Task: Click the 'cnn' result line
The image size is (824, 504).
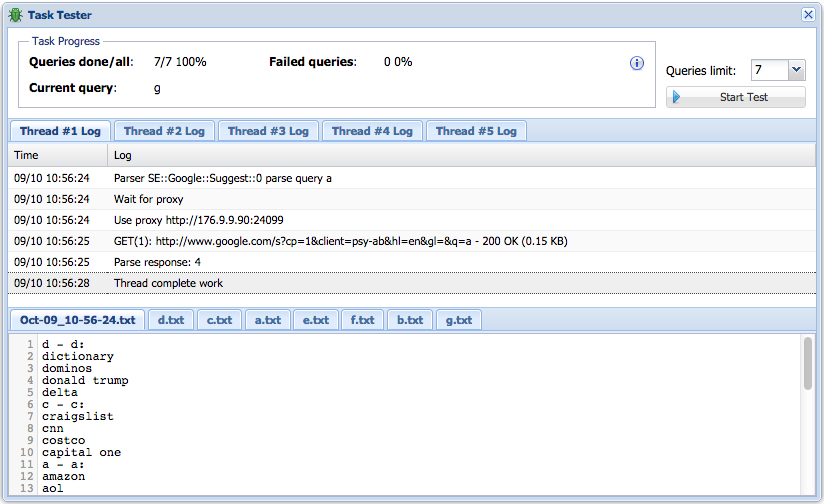Action: pyautogui.click(x=53, y=429)
